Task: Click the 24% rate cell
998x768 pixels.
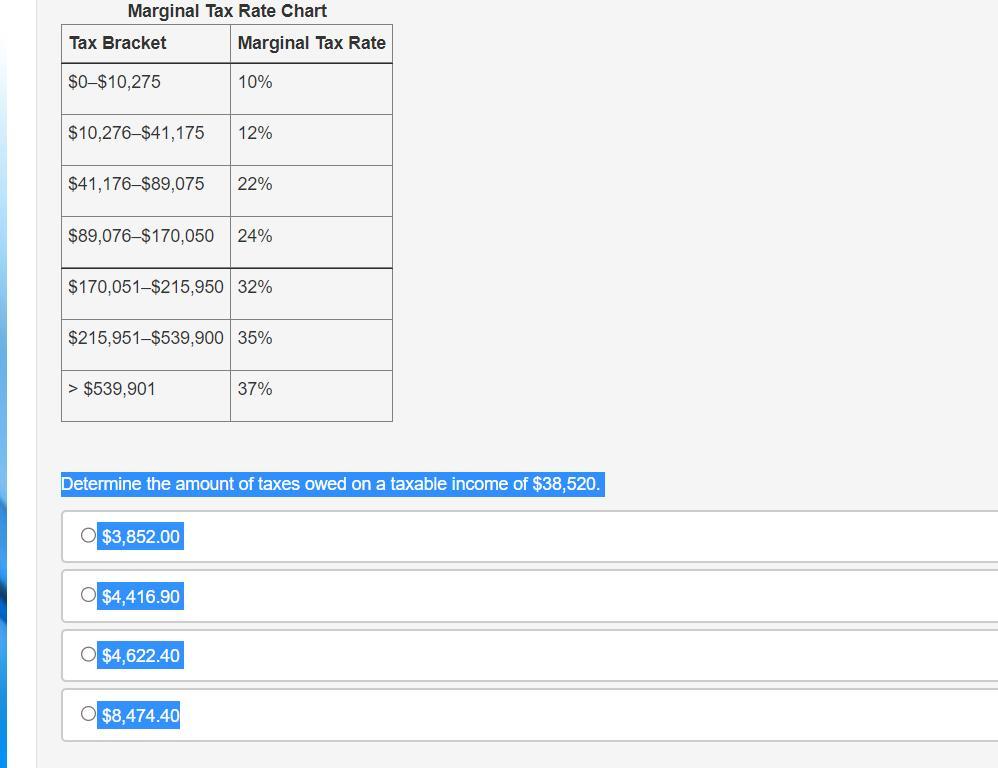Action: click(x=255, y=236)
